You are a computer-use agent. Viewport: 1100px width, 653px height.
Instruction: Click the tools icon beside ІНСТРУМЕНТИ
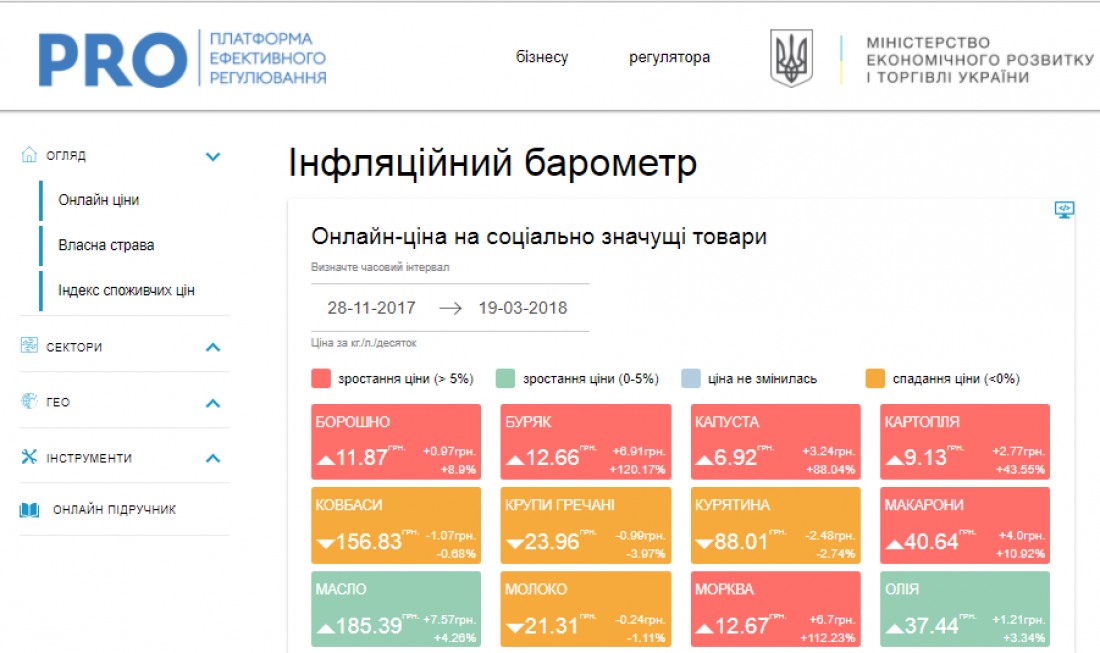[29, 458]
